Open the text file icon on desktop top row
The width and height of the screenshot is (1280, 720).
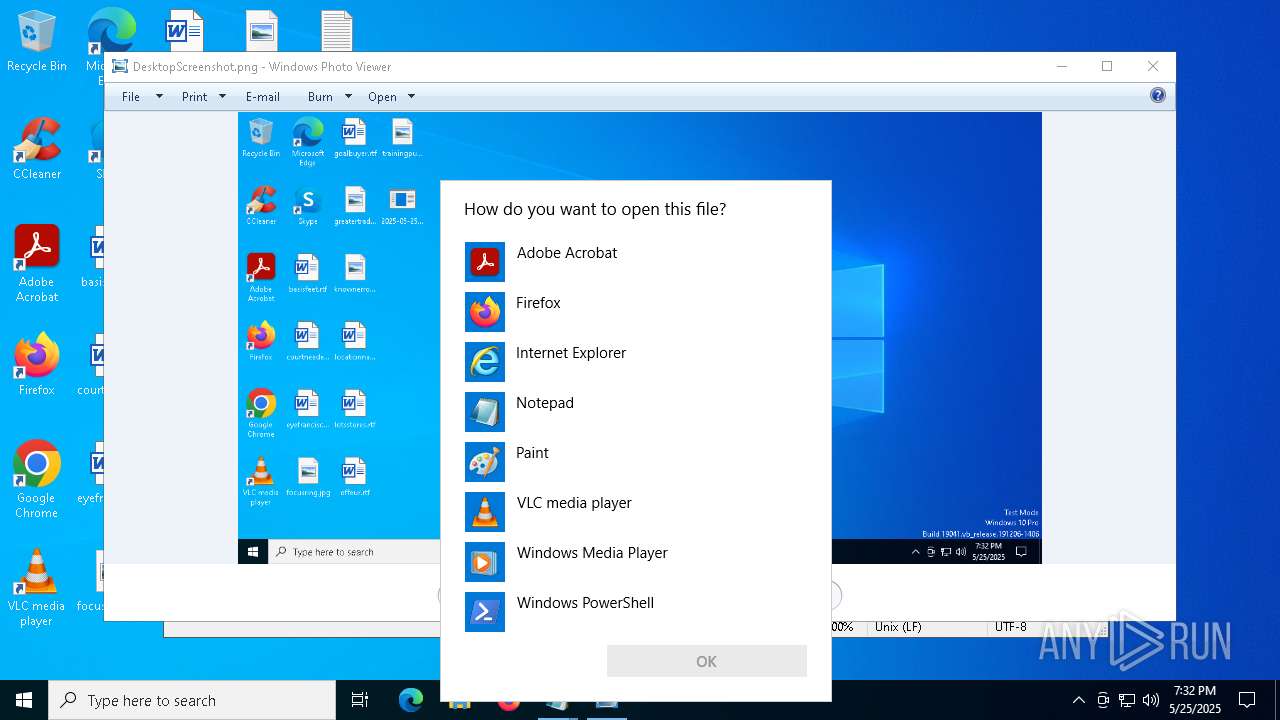337,30
